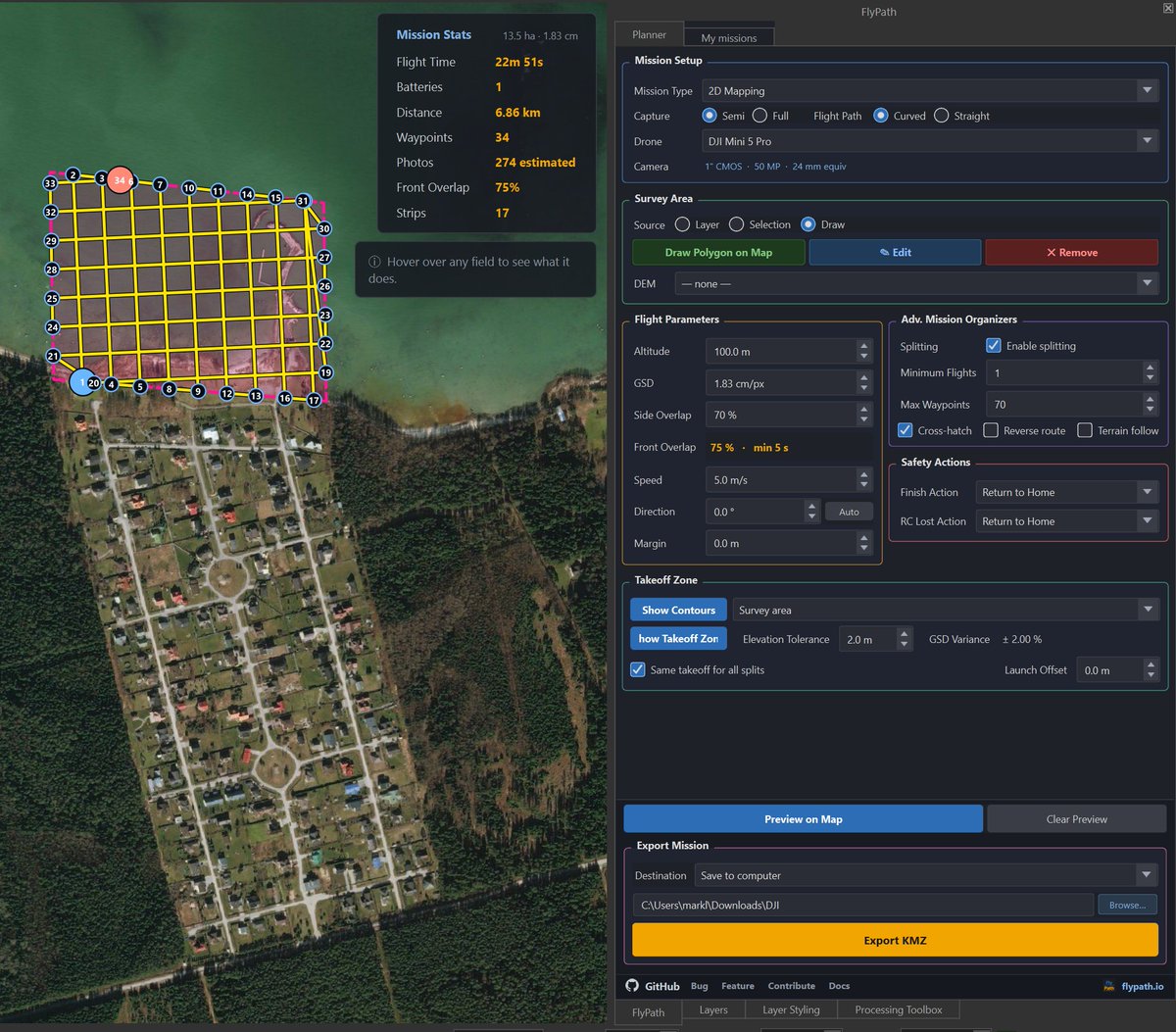Click the red Remove button
Image resolution: width=1176 pixels, height=1032 pixels.
[1071, 252]
